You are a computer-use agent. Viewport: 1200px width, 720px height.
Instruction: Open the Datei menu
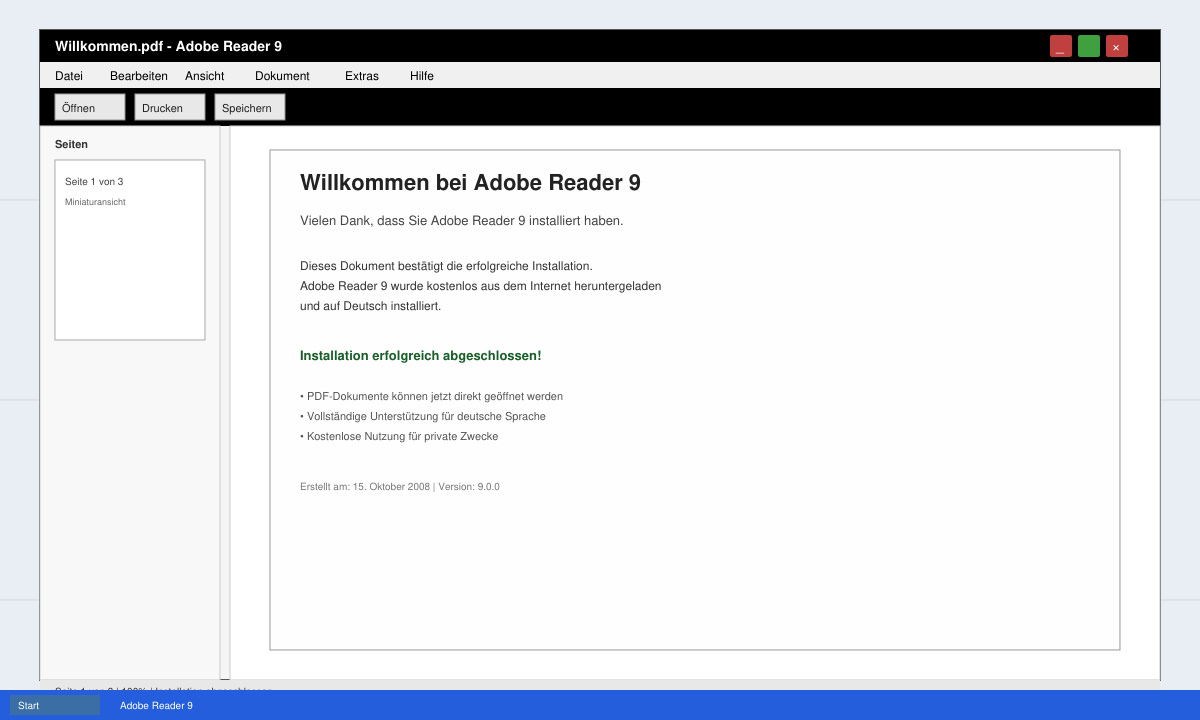pos(69,76)
